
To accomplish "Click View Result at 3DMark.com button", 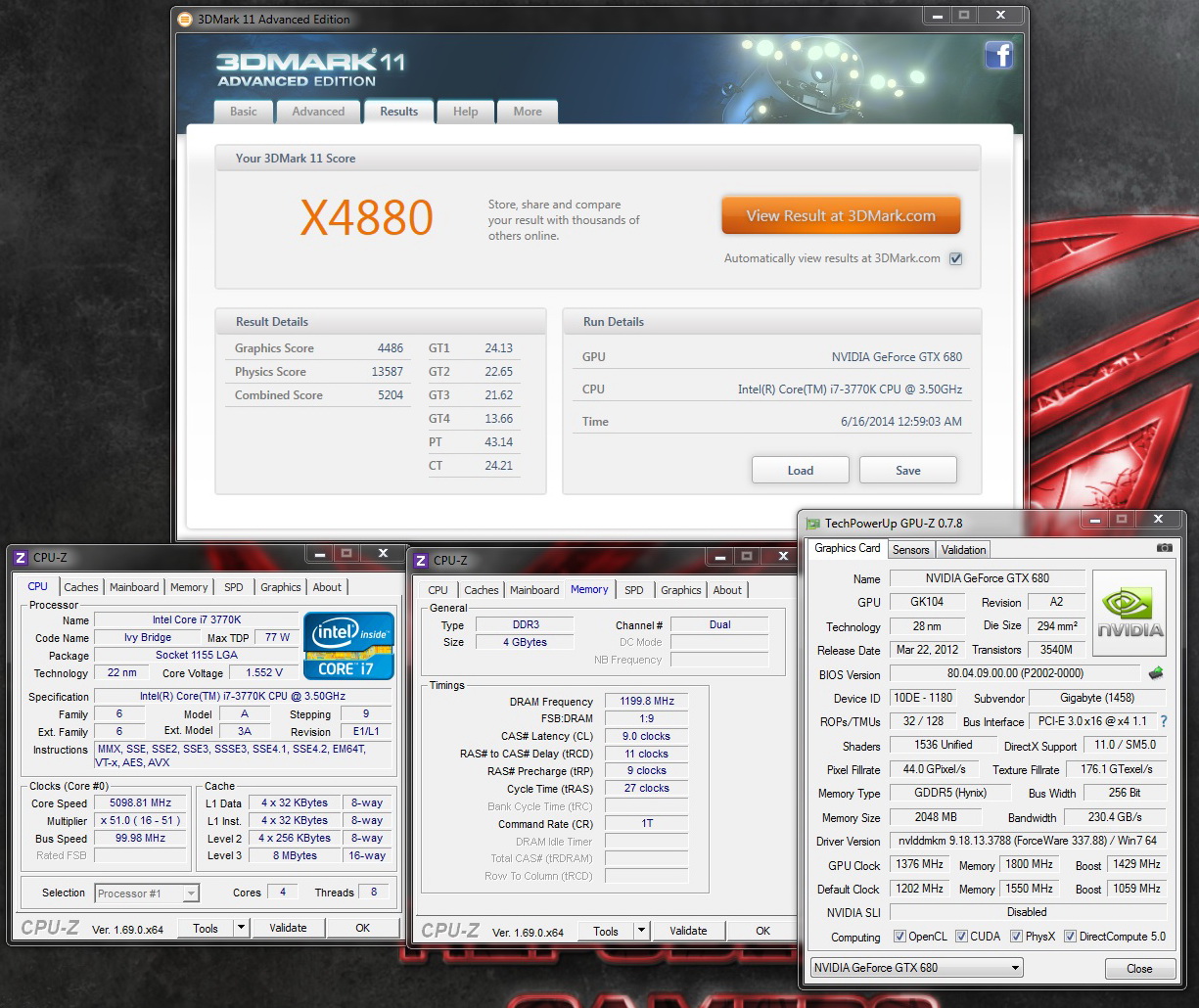I will 841,215.
